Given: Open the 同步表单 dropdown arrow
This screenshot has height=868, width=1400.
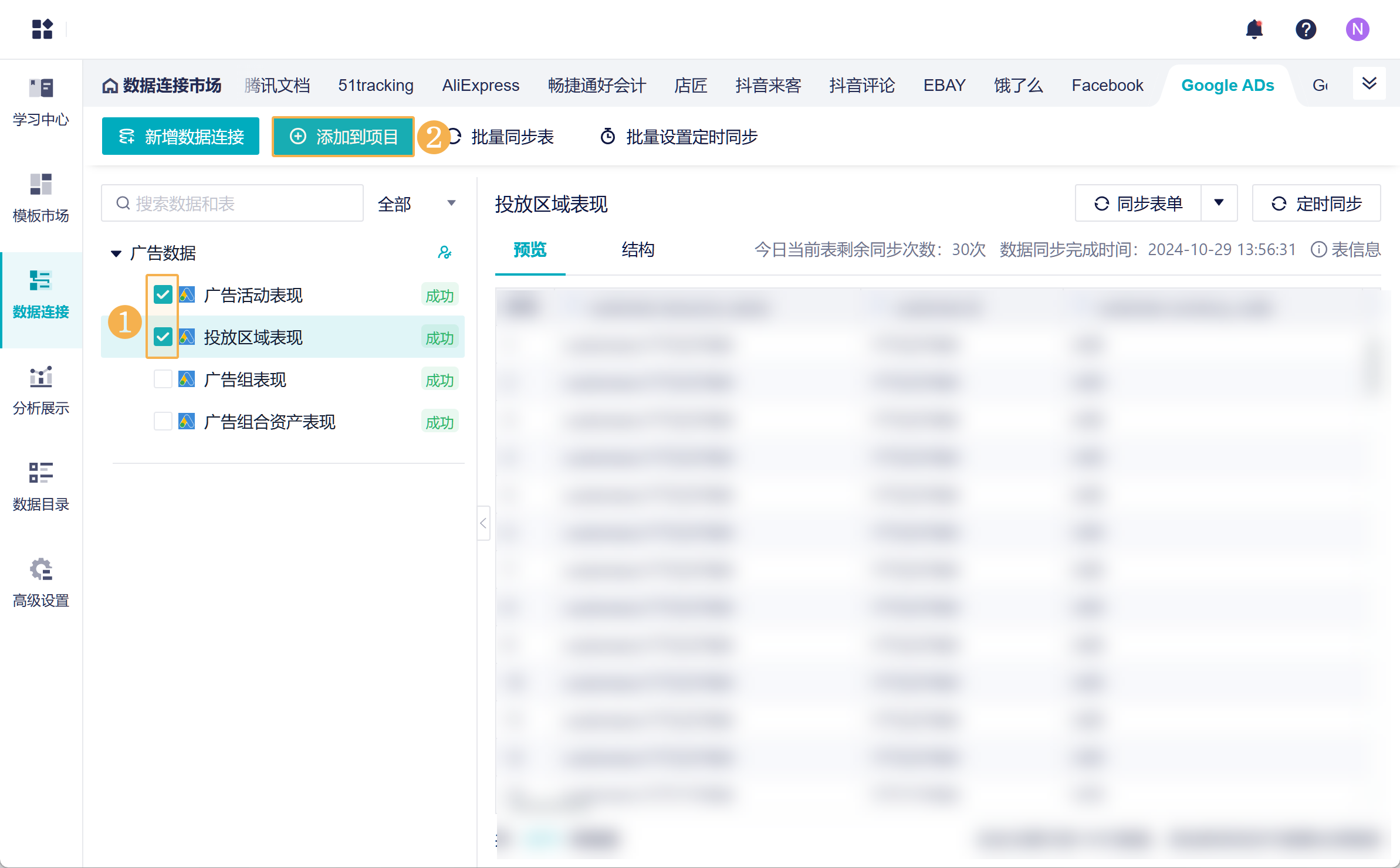Looking at the screenshot, I should 1219,203.
